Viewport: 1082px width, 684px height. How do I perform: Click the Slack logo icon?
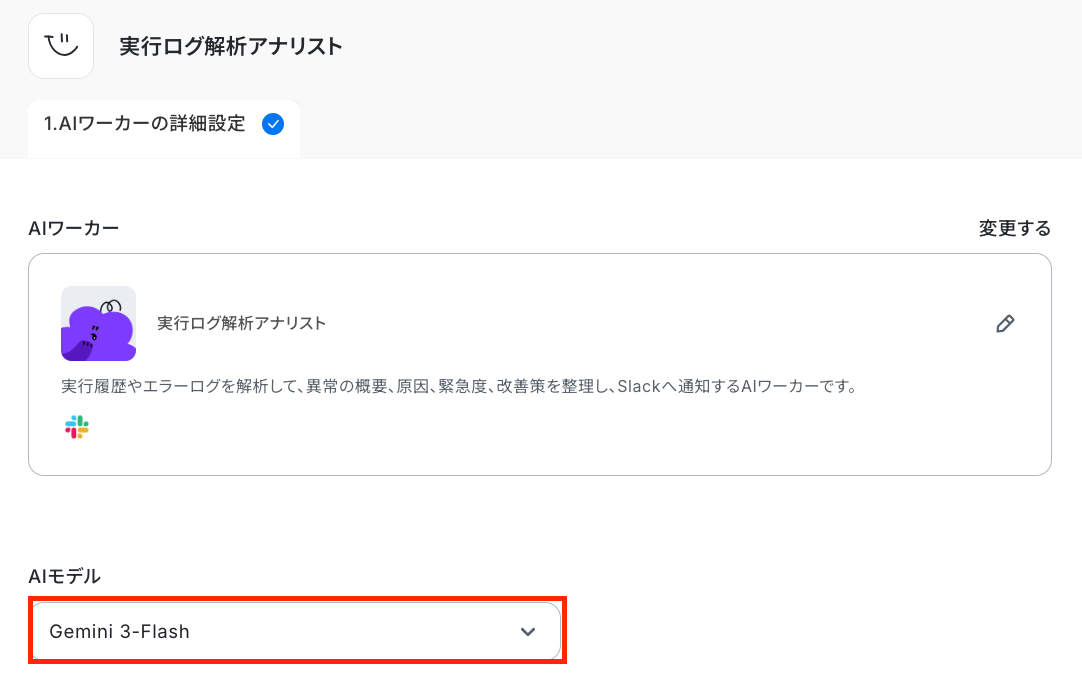pos(77,427)
